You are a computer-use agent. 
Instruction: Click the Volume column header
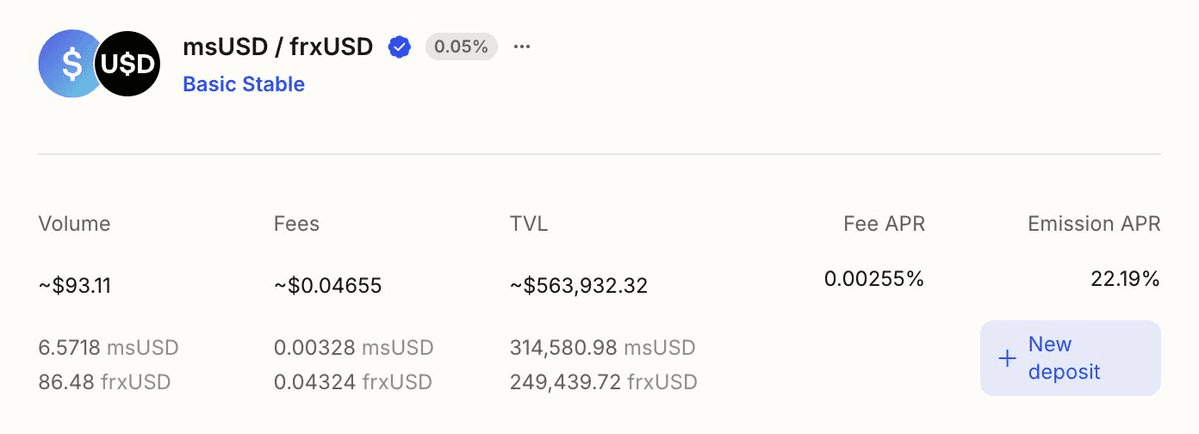tap(74, 224)
